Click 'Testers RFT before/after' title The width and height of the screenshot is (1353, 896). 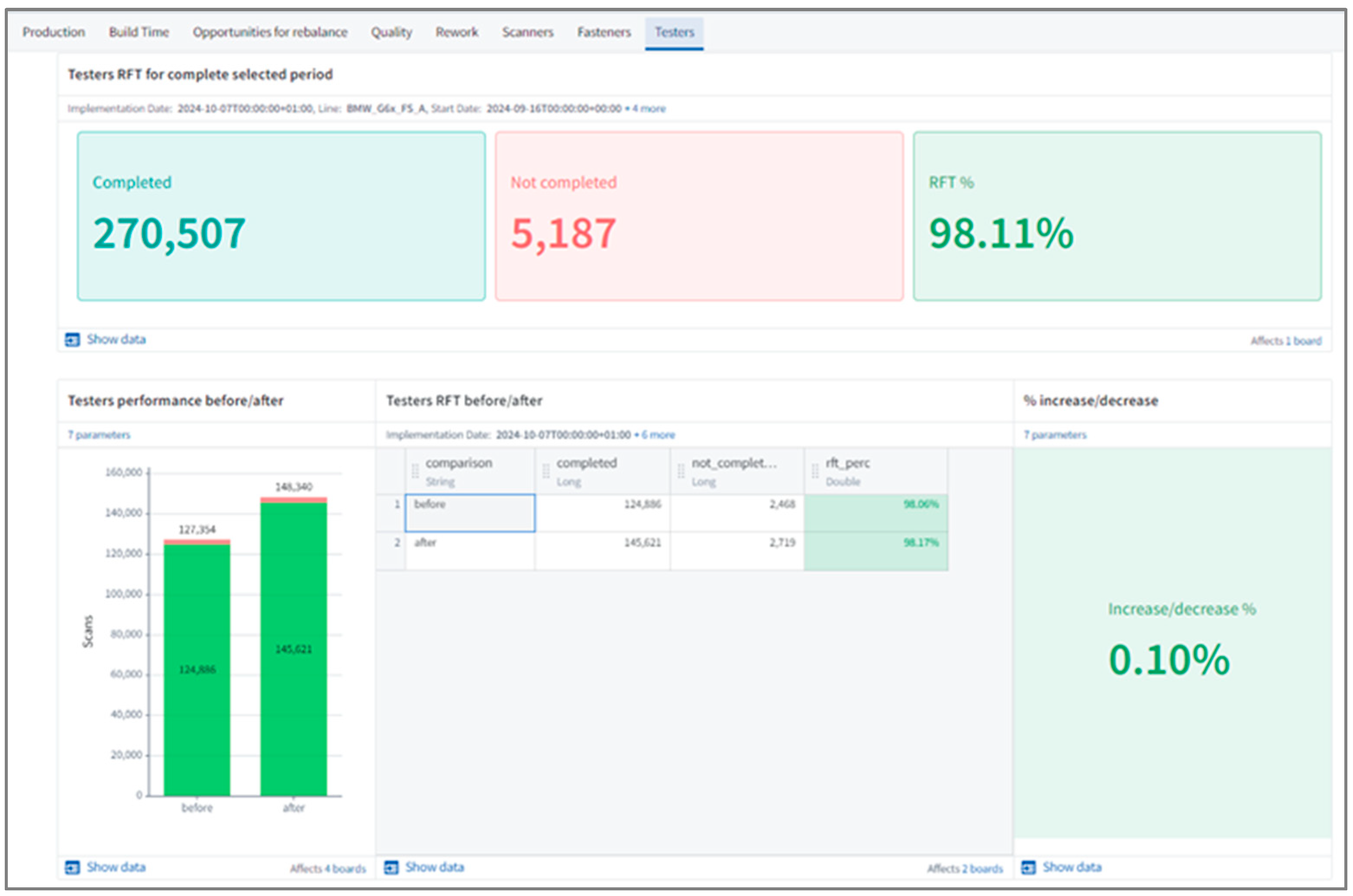pyautogui.click(x=464, y=401)
